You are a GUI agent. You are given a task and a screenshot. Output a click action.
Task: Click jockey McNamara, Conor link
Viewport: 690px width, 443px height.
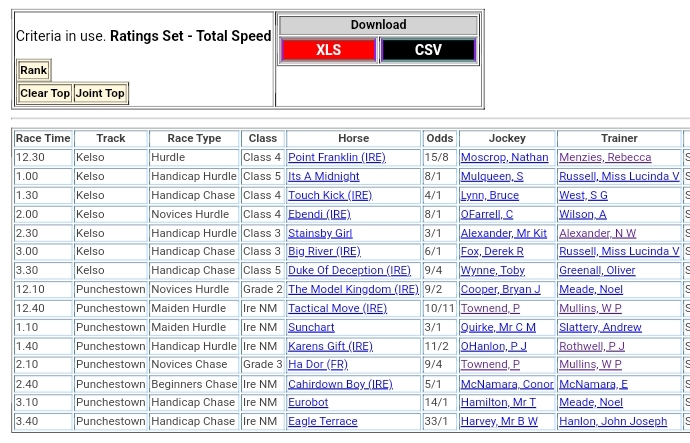pos(507,384)
